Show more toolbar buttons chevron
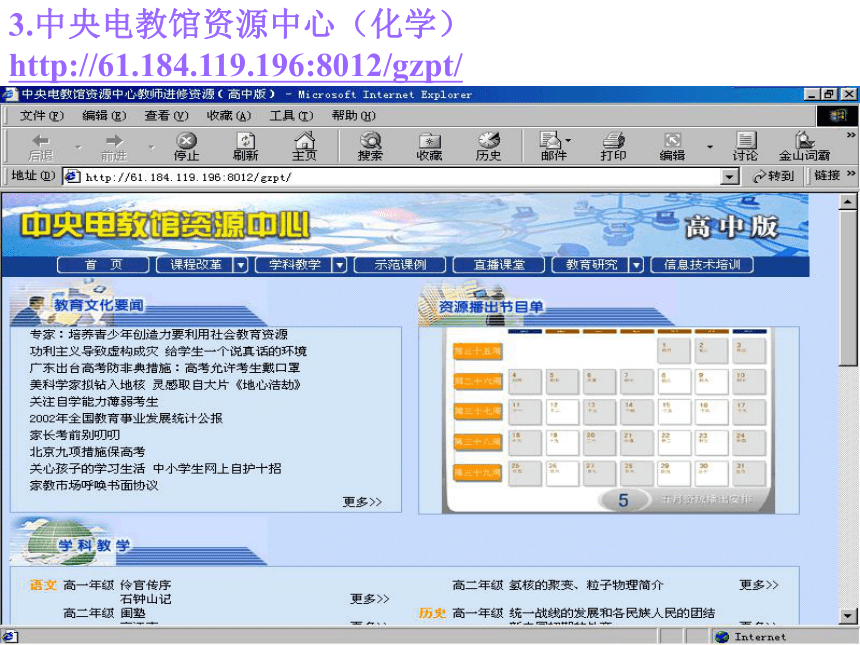The width and height of the screenshot is (860, 645). (x=851, y=135)
